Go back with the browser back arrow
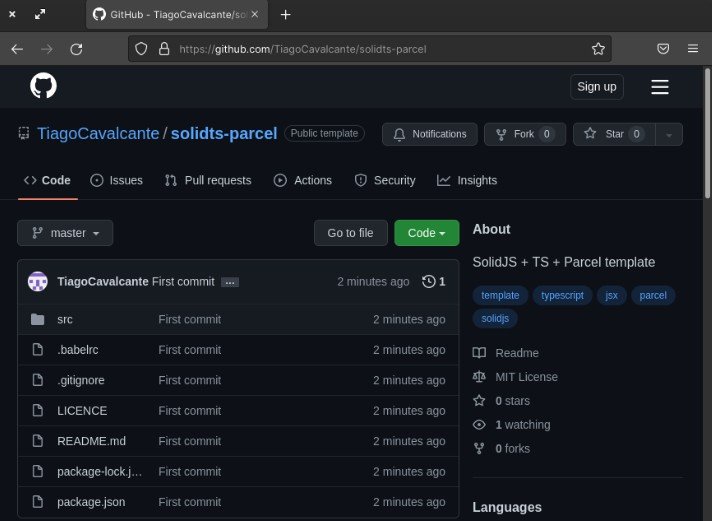Image resolution: width=712 pixels, height=521 pixels. pyautogui.click(x=17, y=49)
